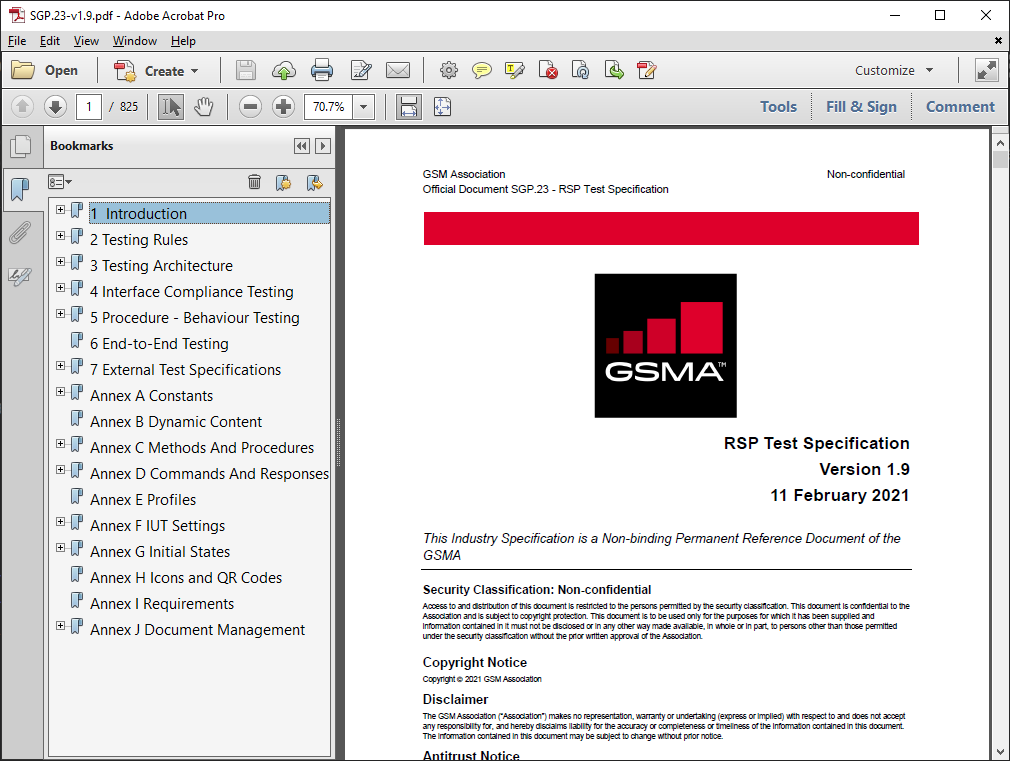The width and height of the screenshot is (1010, 761).
Task: Click the 70.7% zoom field
Action: click(x=329, y=106)
